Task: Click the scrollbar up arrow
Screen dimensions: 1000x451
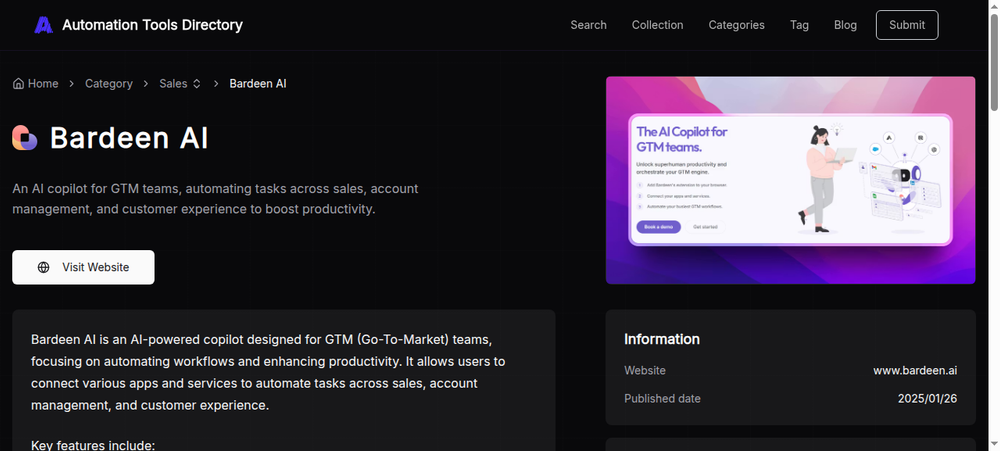Action: [994, 6]
